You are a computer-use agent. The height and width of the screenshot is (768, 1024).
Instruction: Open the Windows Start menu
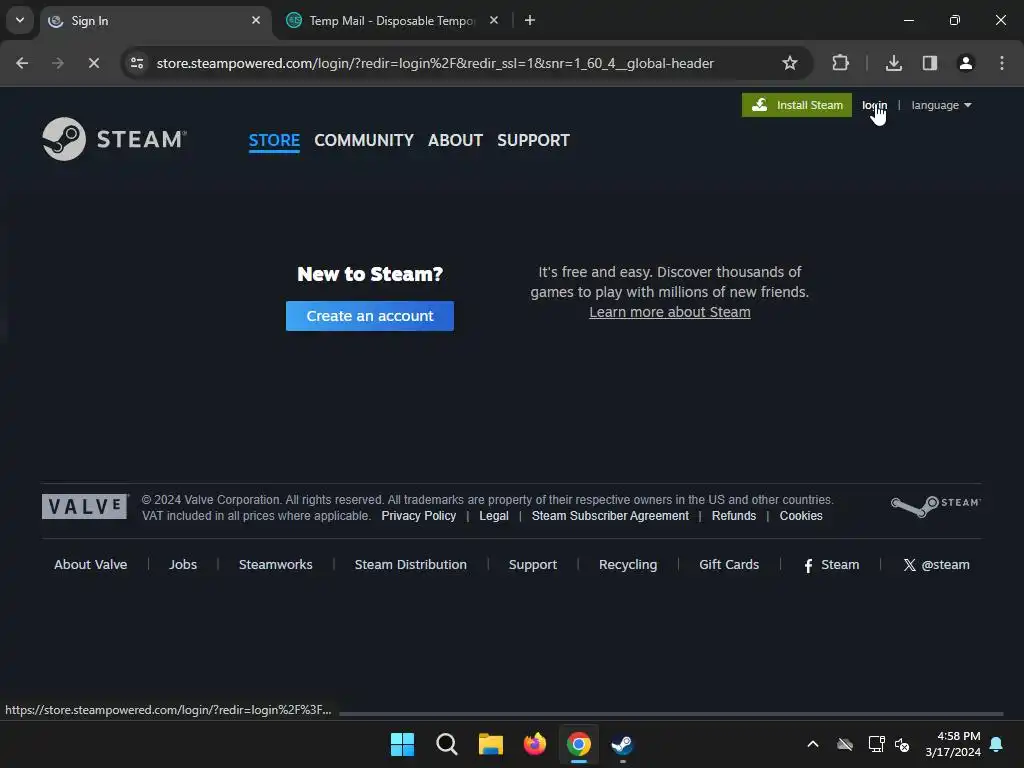coord(402,744)
